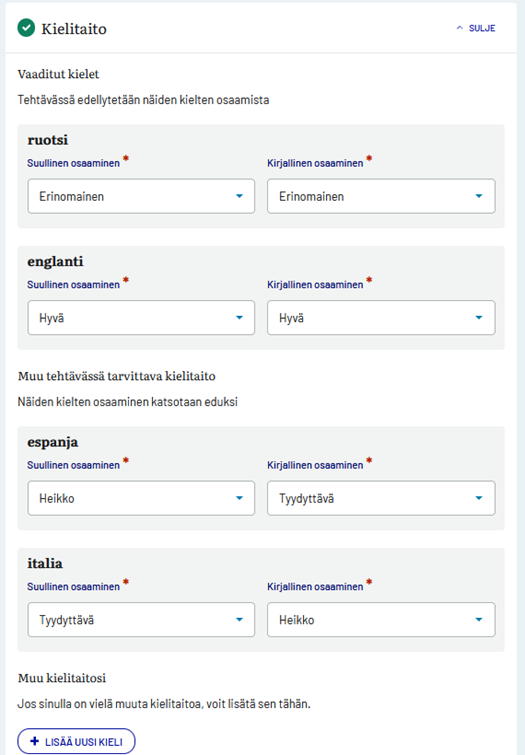Open the englanti Kirjallinen dropdown showing Hyvä
This screenshot has width=525, height=755.
click(x=381, y=317)
